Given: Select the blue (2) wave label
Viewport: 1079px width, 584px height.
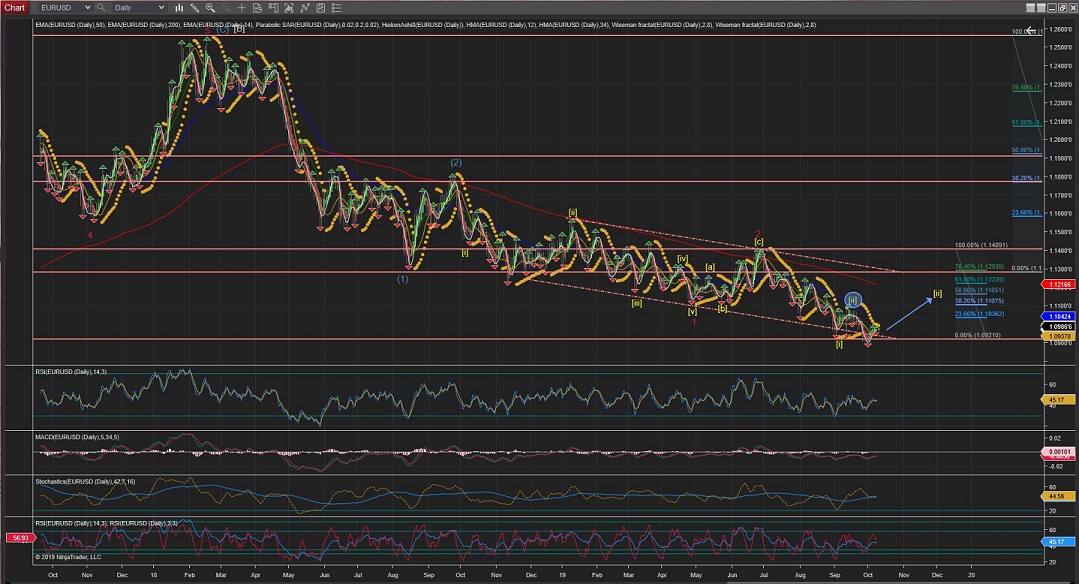Looking at the screenshot, I should (x=456, y=163).
